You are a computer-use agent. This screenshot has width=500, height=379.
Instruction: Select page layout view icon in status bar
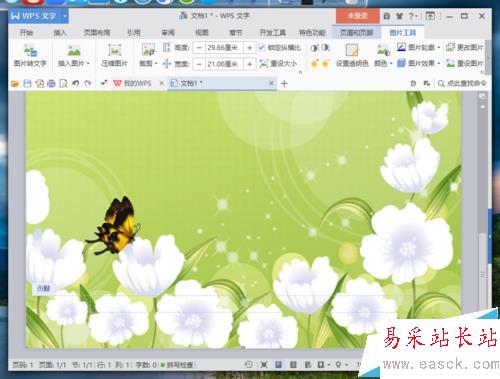pyautogui.click(x=279, y=365)
